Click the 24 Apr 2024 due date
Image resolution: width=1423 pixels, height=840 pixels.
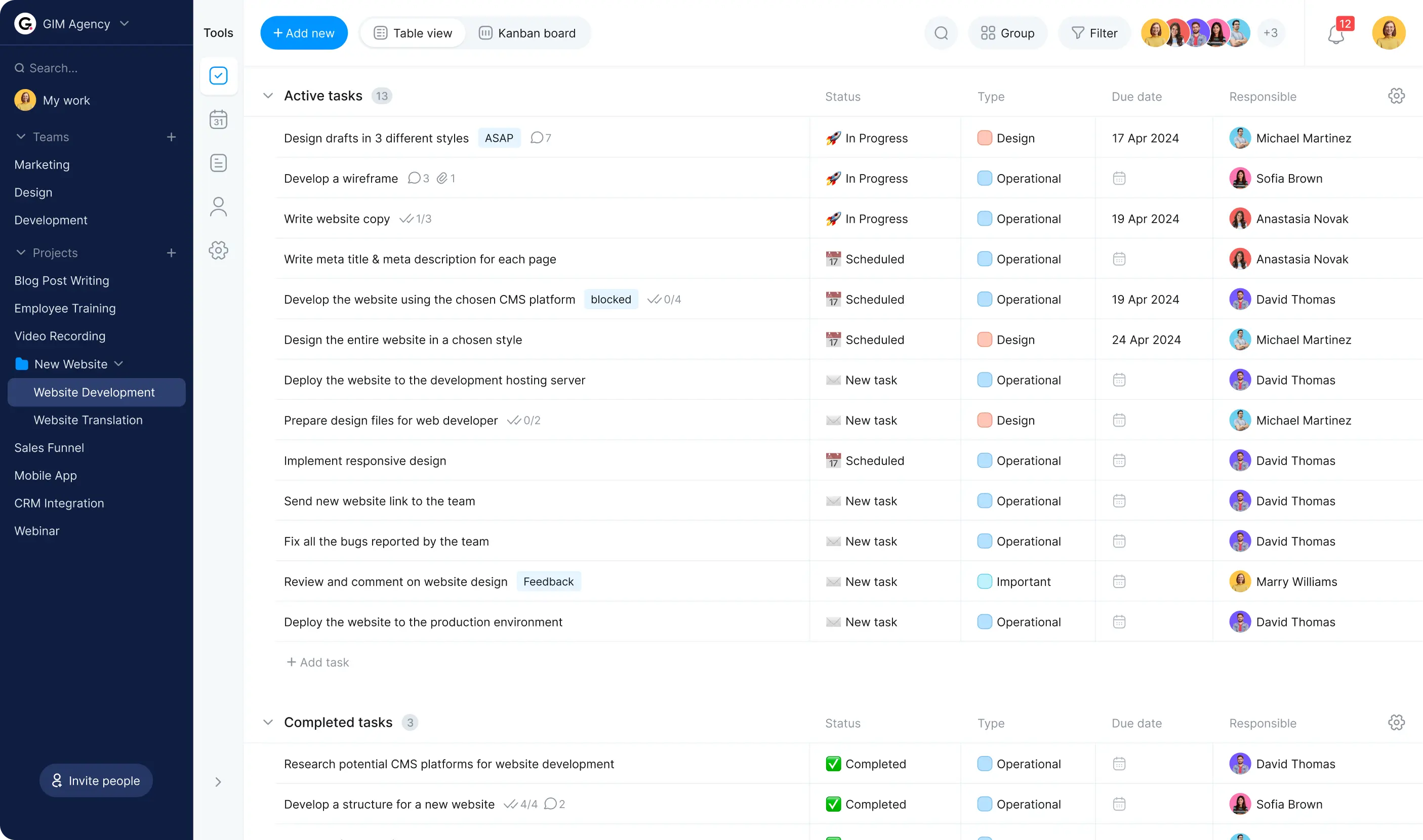pyautogui.click(x=1146, y=340)
